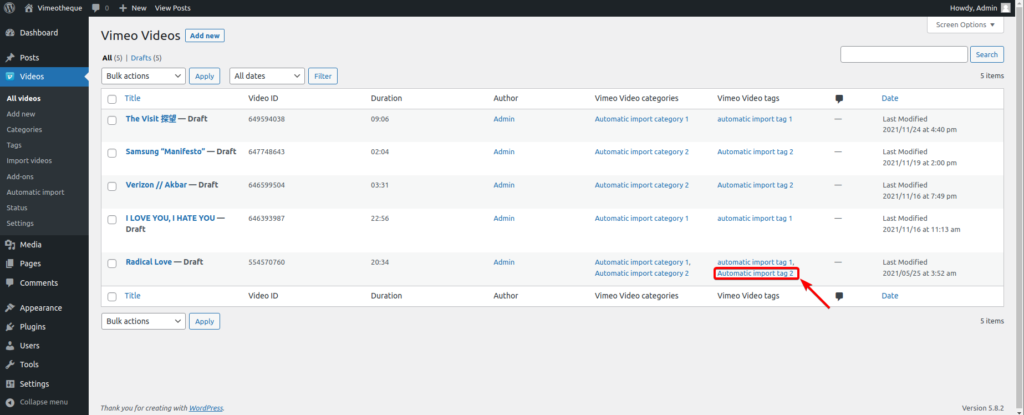
Task: Click the Filter button
Action: pyautogui.click(x=323, y=76)
